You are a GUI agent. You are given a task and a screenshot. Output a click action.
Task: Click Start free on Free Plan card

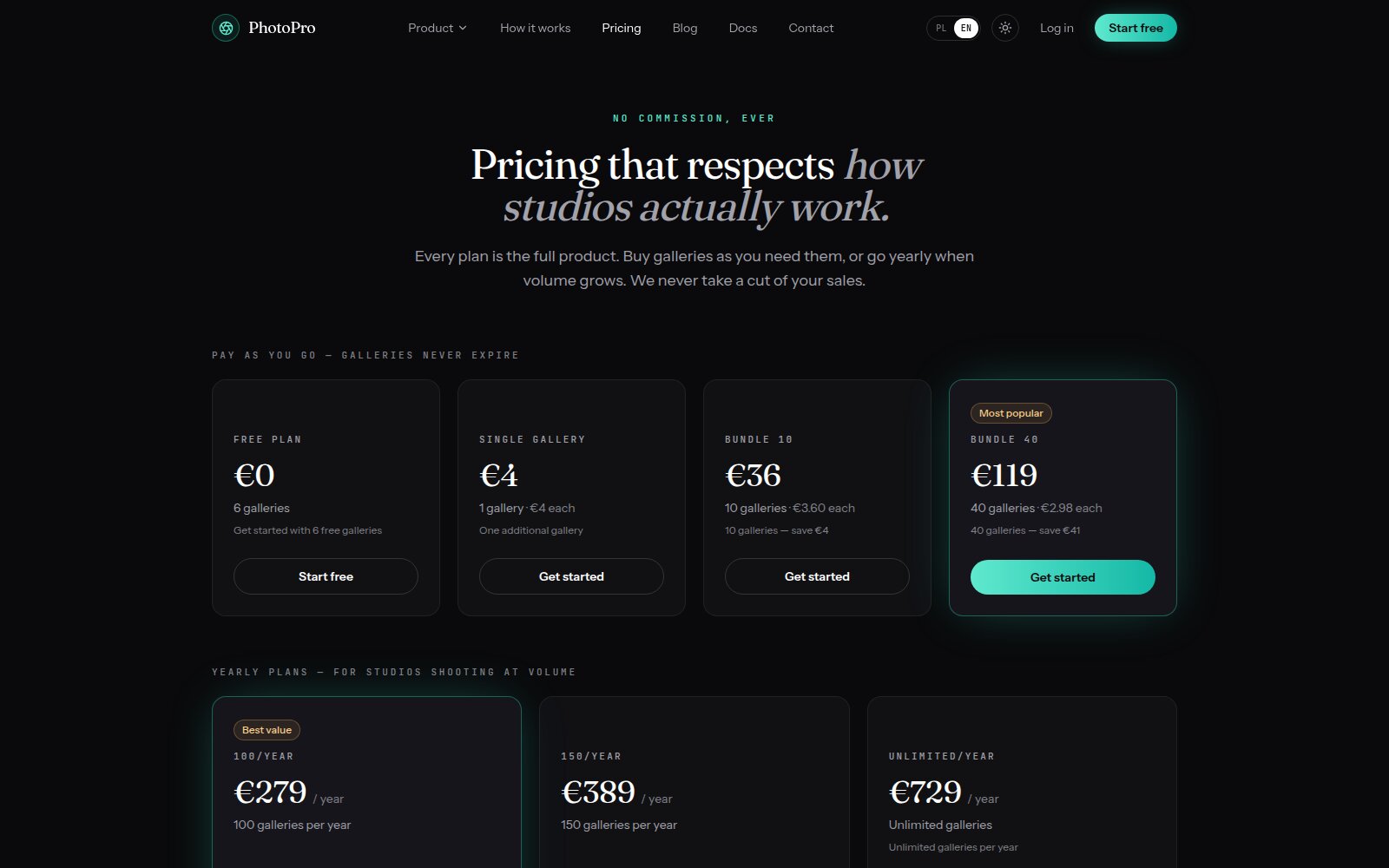[x=326, y=576]
